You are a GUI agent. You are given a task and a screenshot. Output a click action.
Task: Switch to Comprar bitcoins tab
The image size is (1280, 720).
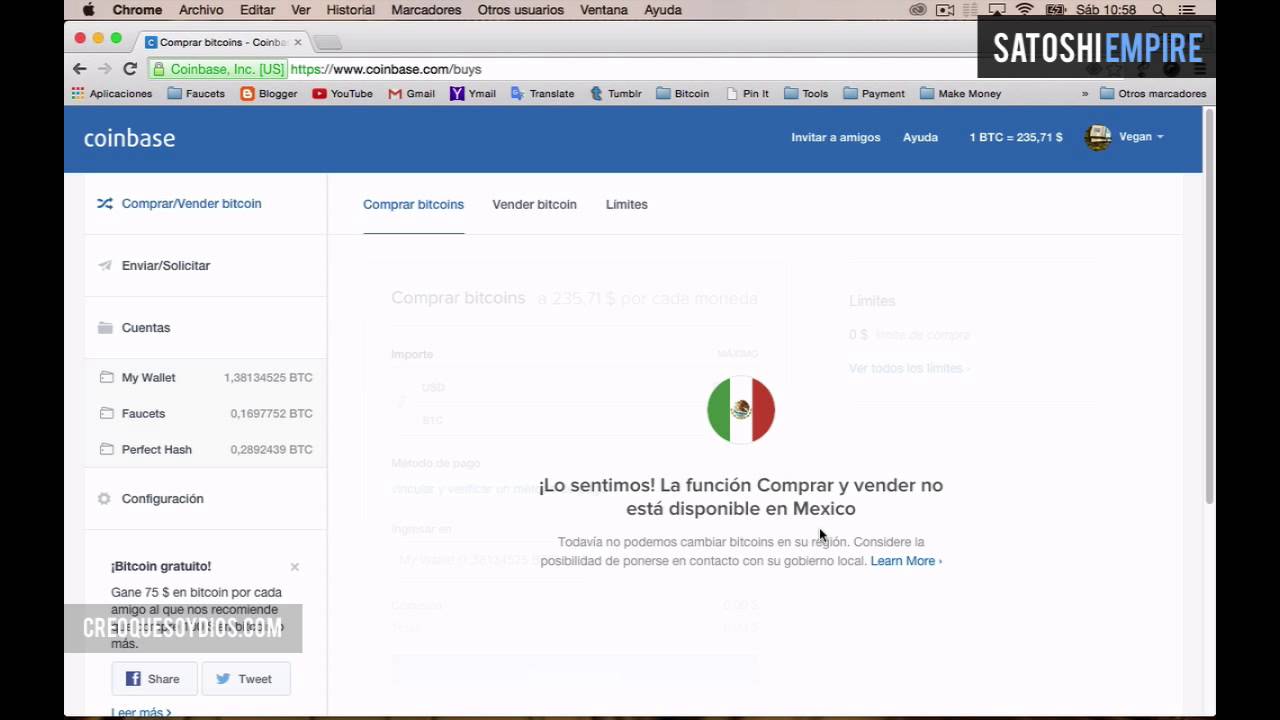click(x=413, y=204)
